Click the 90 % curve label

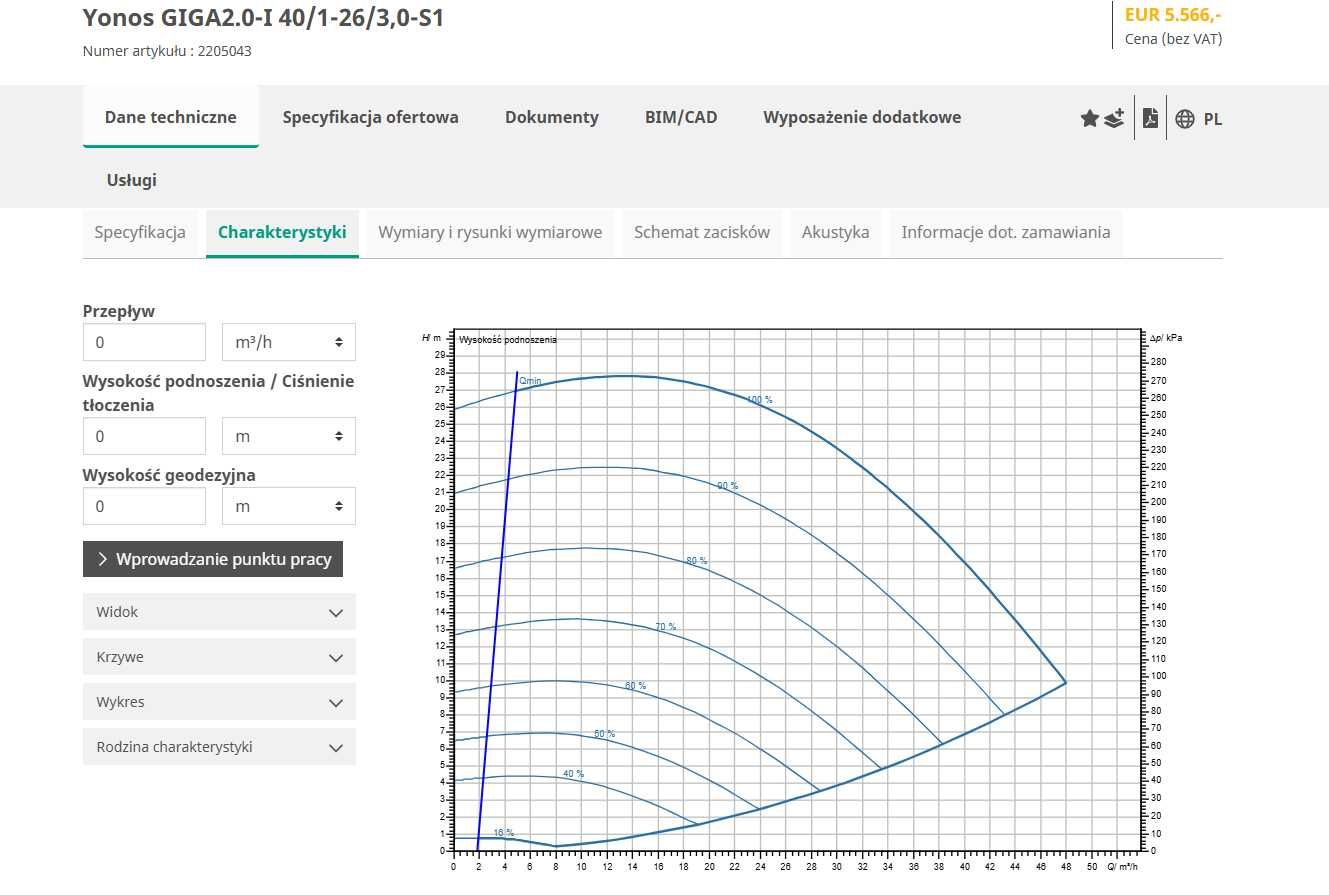(728, 486)
